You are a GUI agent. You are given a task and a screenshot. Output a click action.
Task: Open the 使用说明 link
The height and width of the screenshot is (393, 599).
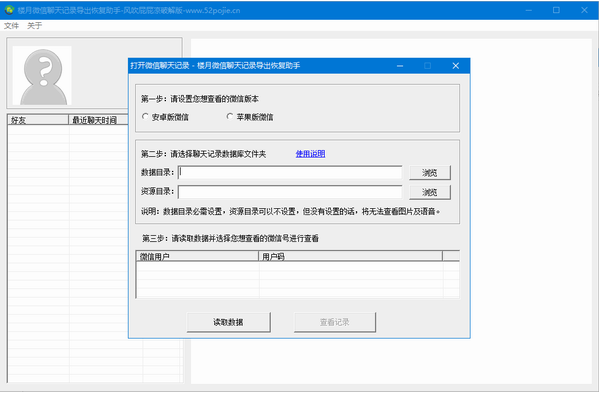click(310, 154)
